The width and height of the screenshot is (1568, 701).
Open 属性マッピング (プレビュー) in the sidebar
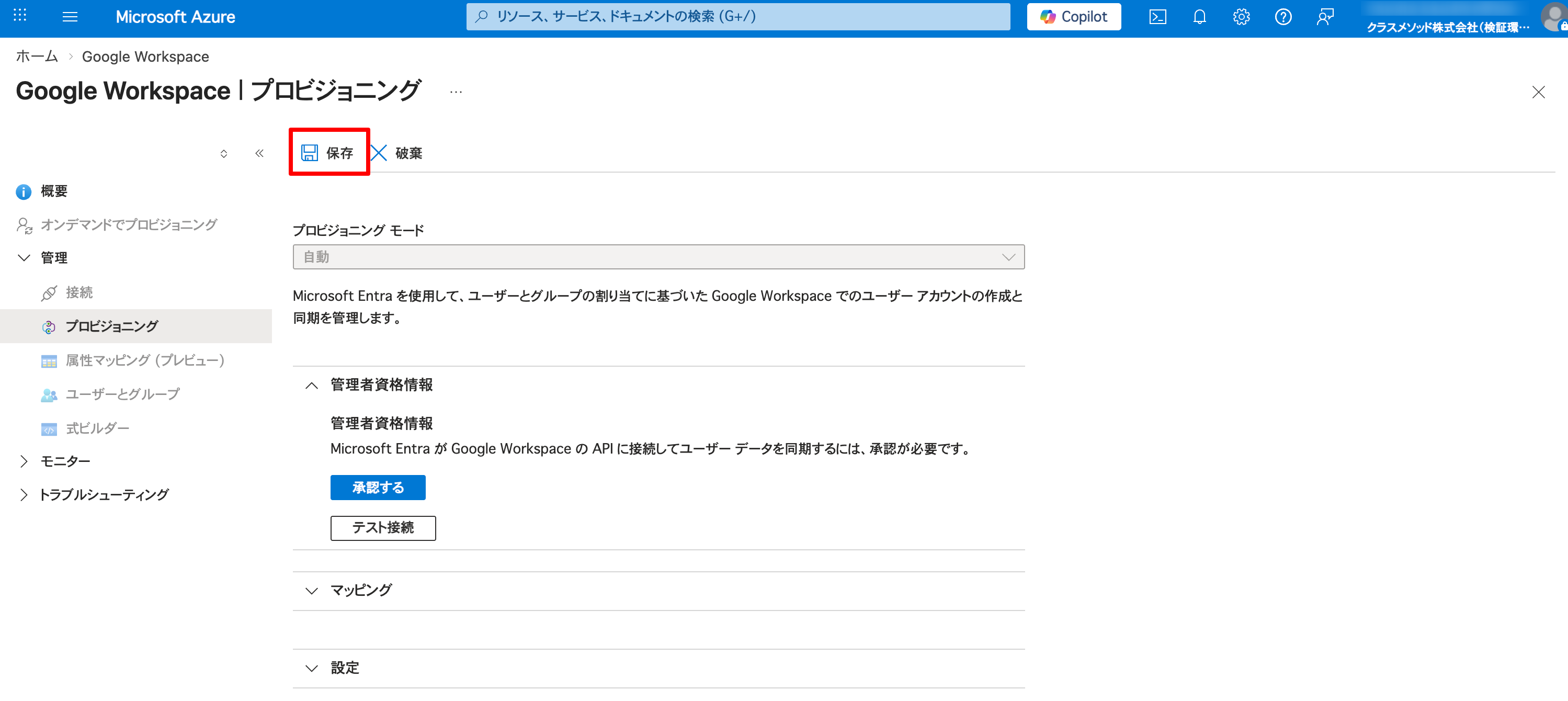[x=144, y=360]
